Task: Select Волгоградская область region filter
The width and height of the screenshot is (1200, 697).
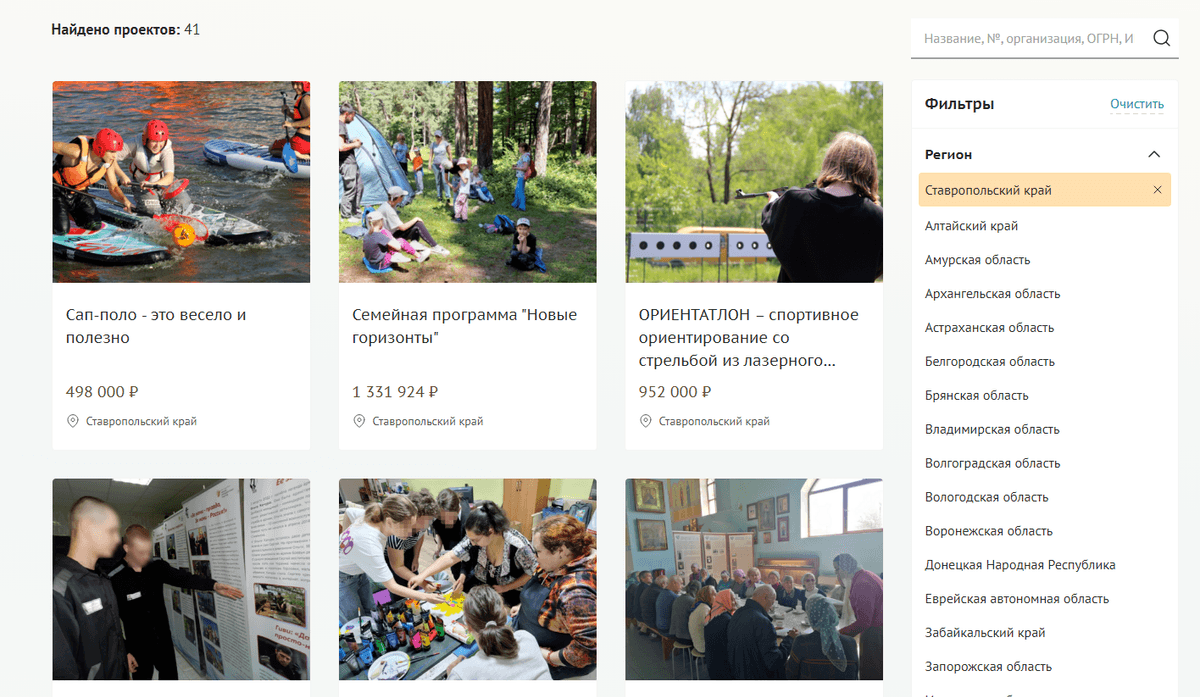Action: [993, 464]
